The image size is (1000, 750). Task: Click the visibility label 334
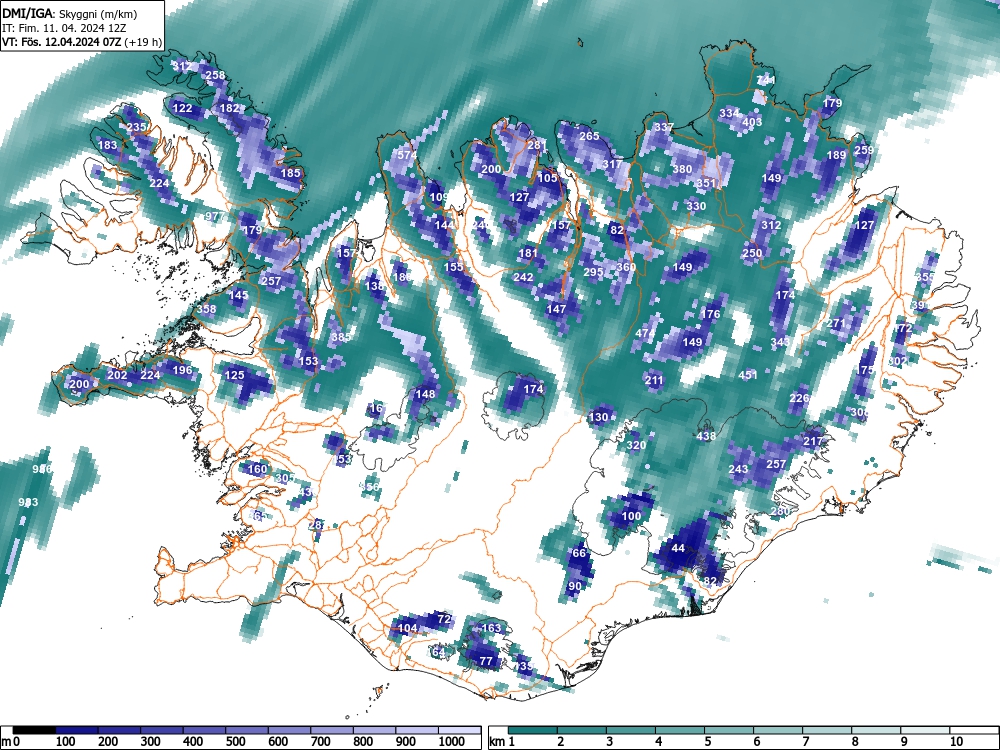[730, 113]
